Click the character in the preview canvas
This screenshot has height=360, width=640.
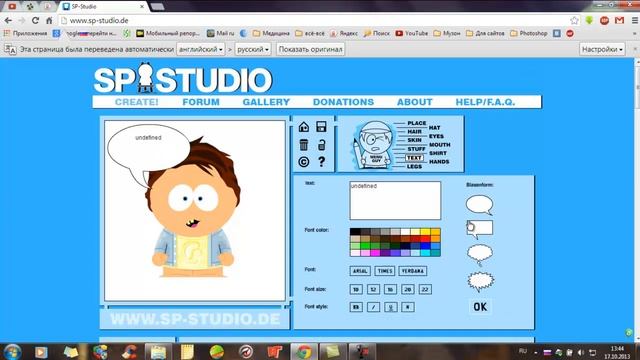click(193, 208)
